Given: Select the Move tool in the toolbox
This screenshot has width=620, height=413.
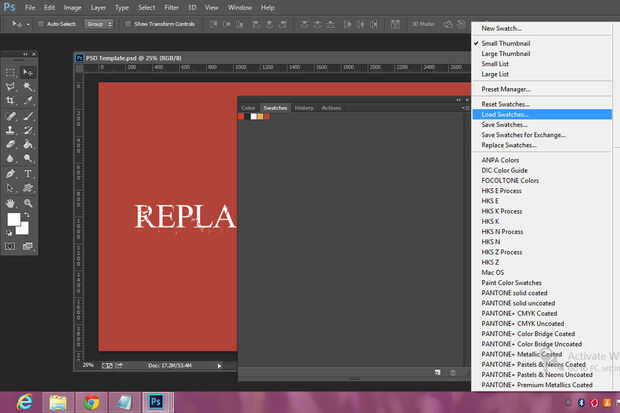Looking at the screenshot, I should [x=28, y=72].
